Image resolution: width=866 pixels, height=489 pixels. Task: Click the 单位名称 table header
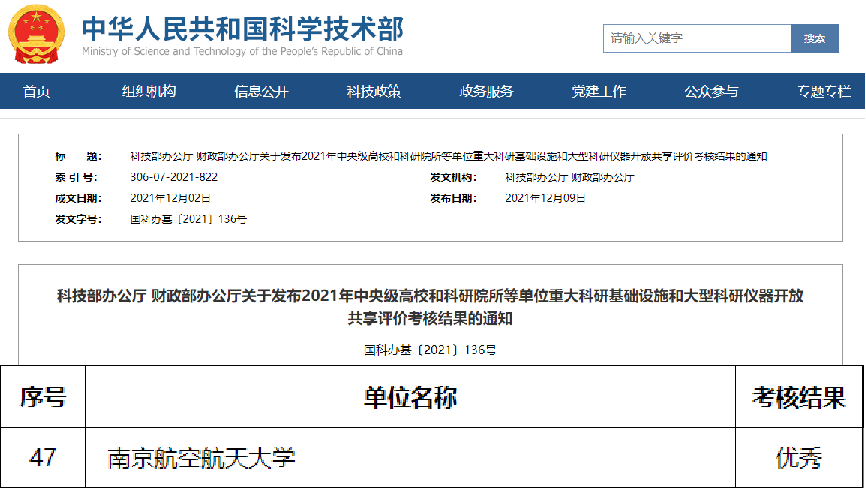pyautogui.click(x=410, y=397)
